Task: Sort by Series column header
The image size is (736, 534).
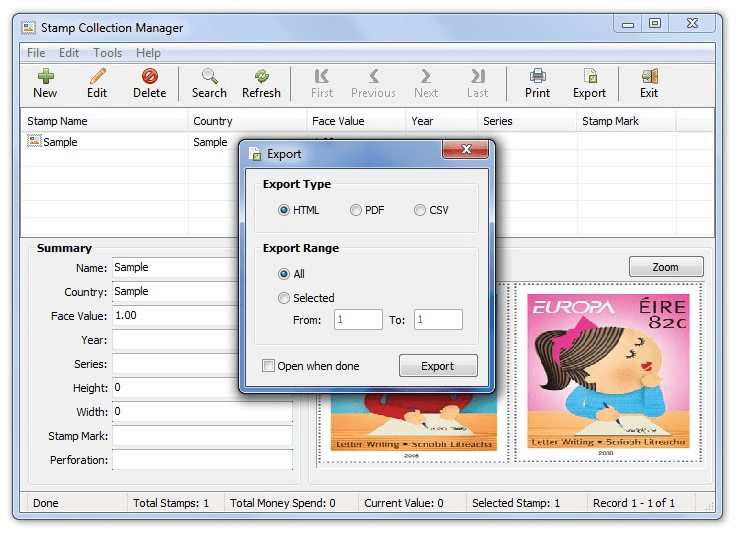Action: [527, 121]
